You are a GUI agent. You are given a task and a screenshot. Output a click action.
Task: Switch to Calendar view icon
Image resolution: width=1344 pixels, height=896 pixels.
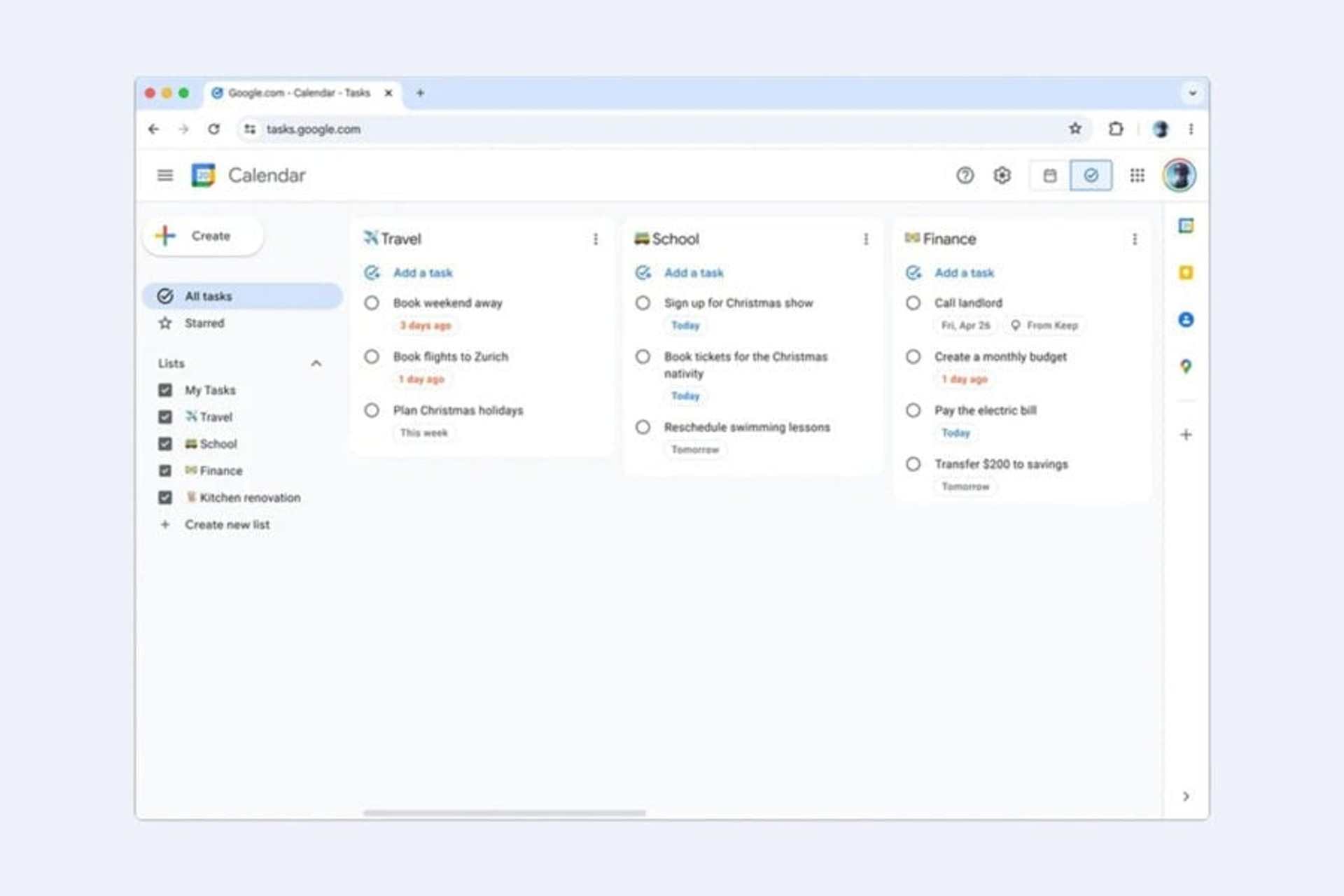tap(1049, 176)
